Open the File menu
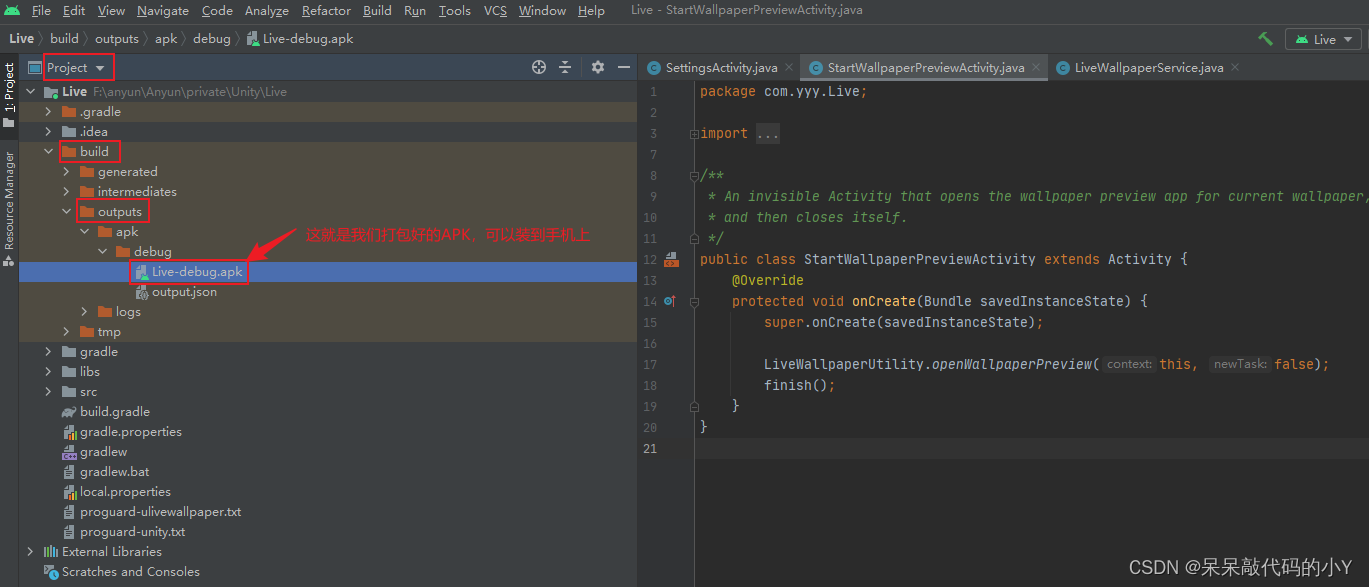1369x587 pixels. pyautogui.click(x=41, y=11)
